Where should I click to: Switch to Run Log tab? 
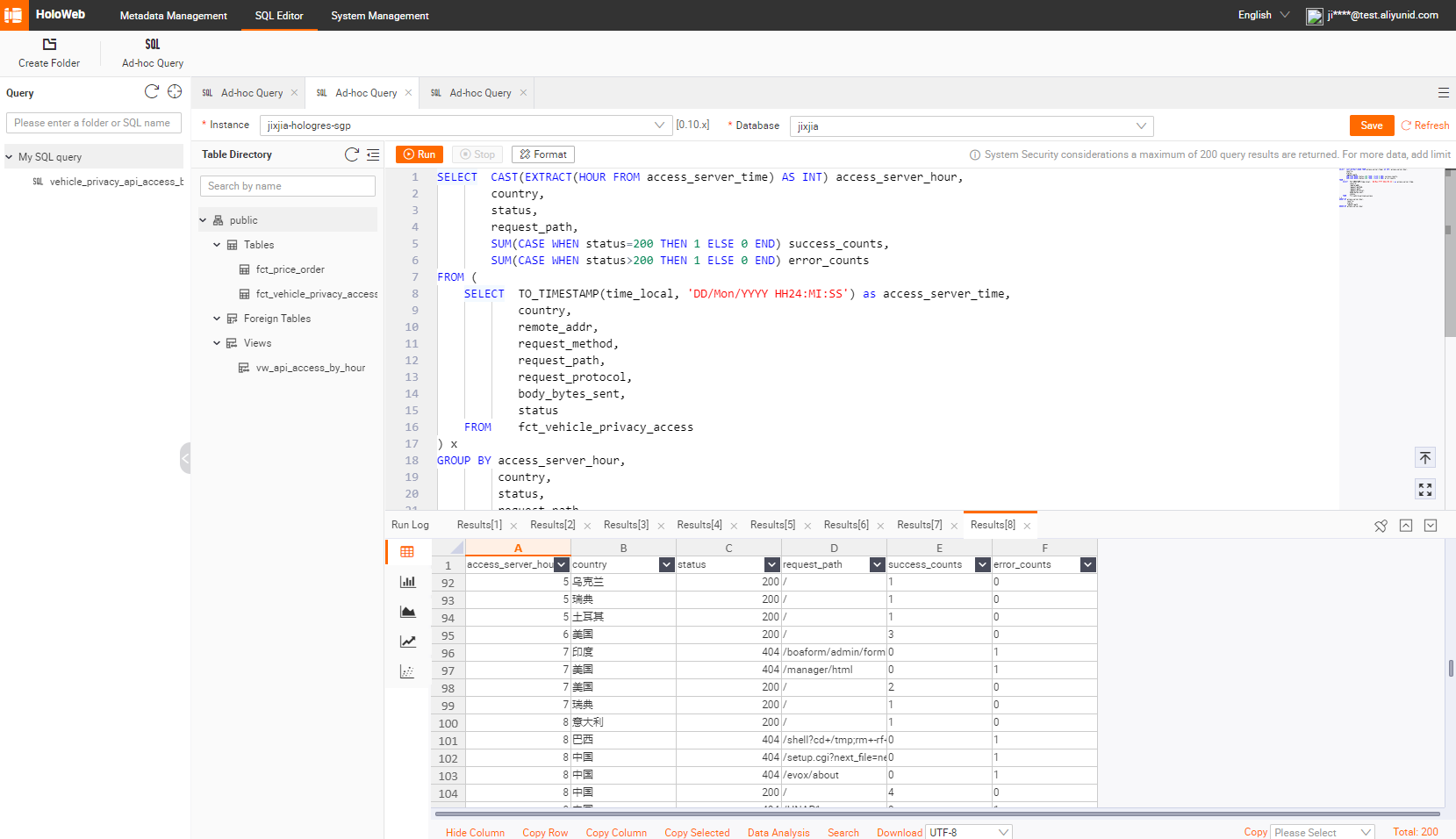click(410, 525)
